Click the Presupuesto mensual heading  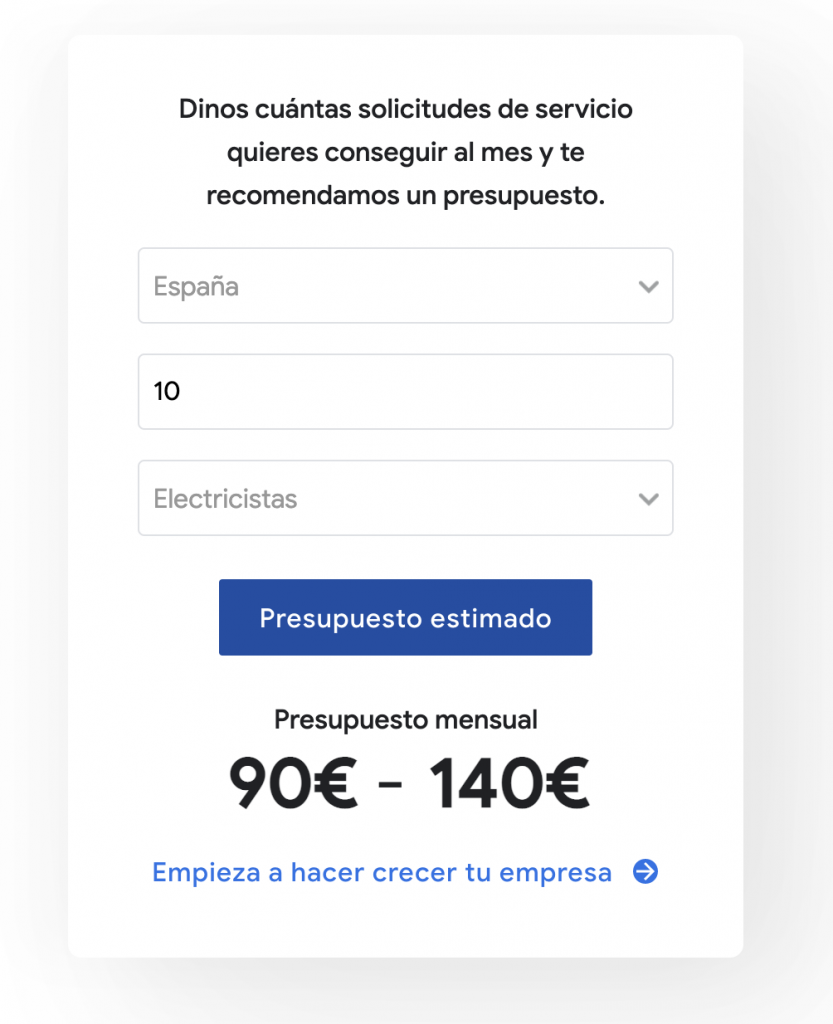point(405,719)
